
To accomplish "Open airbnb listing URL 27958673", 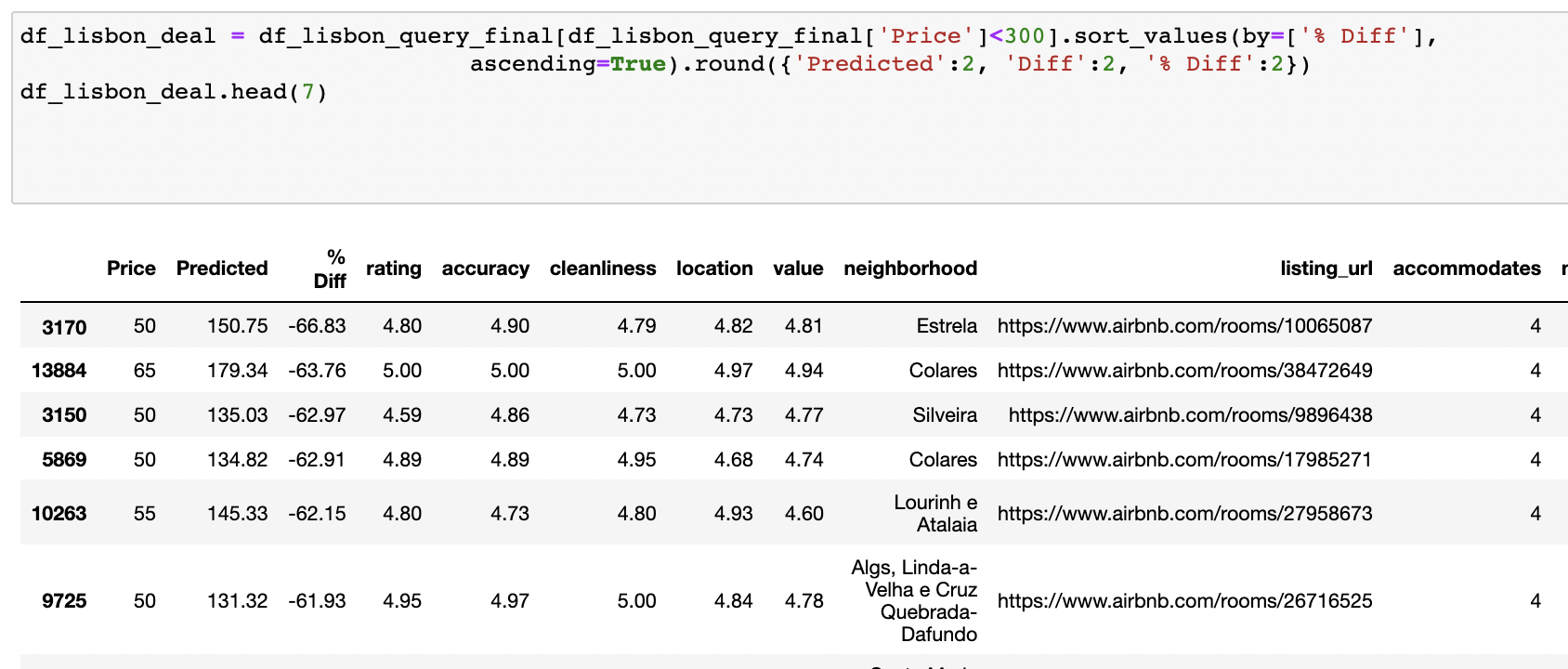I will 1185,514.
